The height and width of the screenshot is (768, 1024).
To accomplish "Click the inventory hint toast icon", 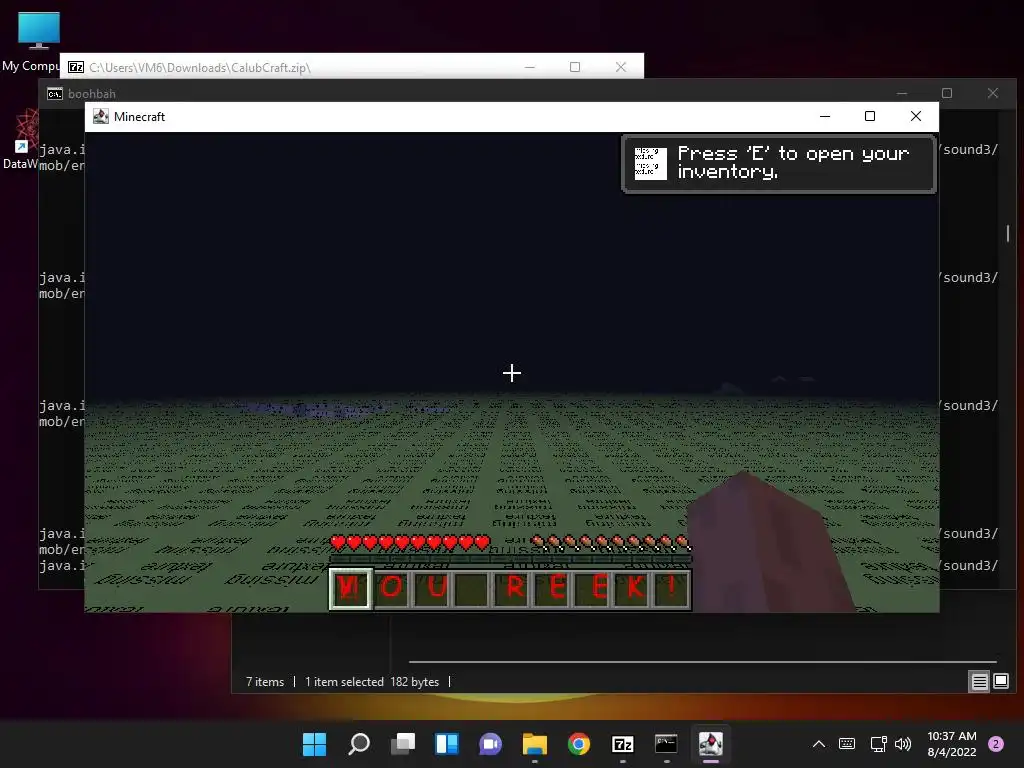I will (650, 163).
